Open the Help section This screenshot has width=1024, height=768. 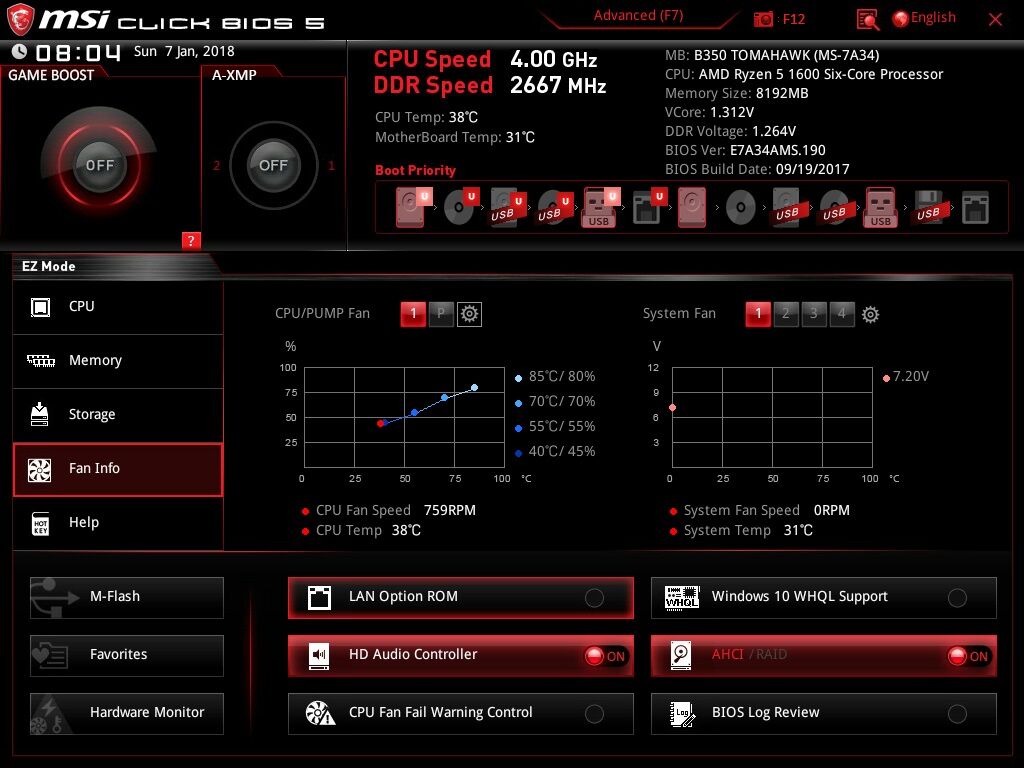pyautogui.click(x=118, y=523)
